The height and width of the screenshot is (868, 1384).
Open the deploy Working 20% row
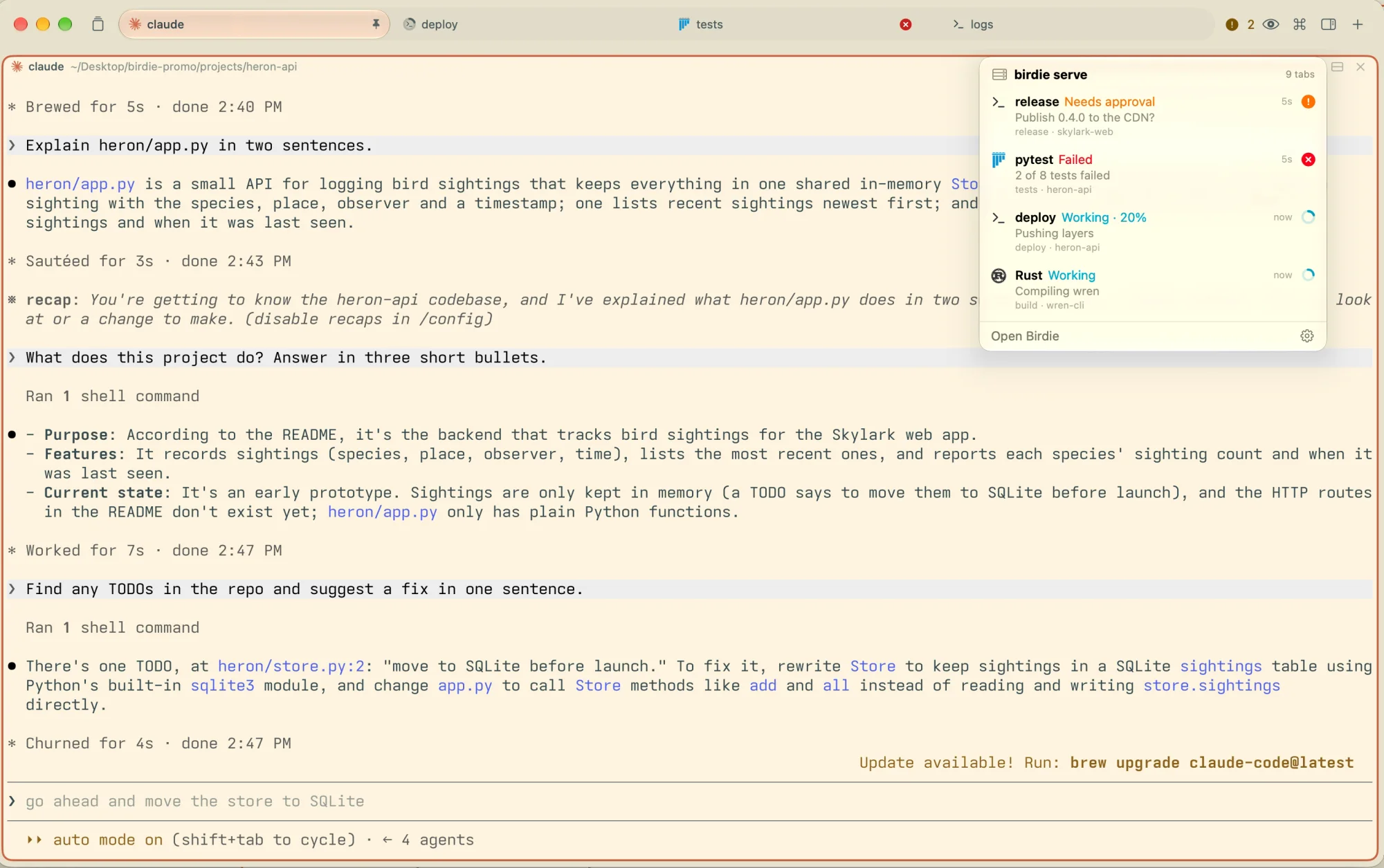1153,232
